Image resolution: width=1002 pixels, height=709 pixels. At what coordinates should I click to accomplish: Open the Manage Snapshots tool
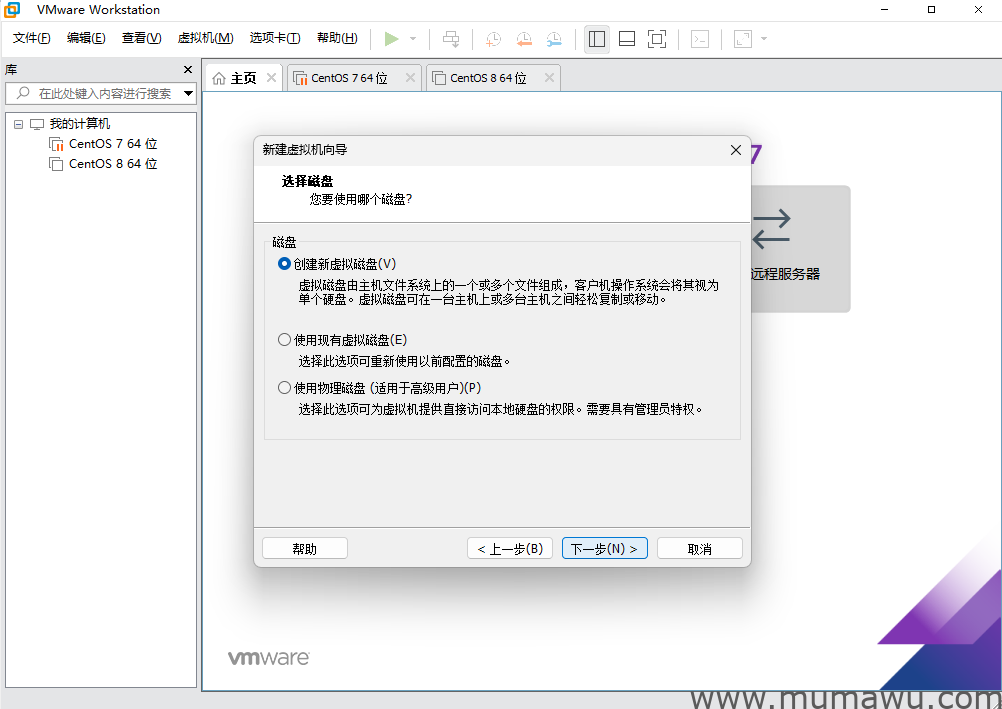click(554, 38)
